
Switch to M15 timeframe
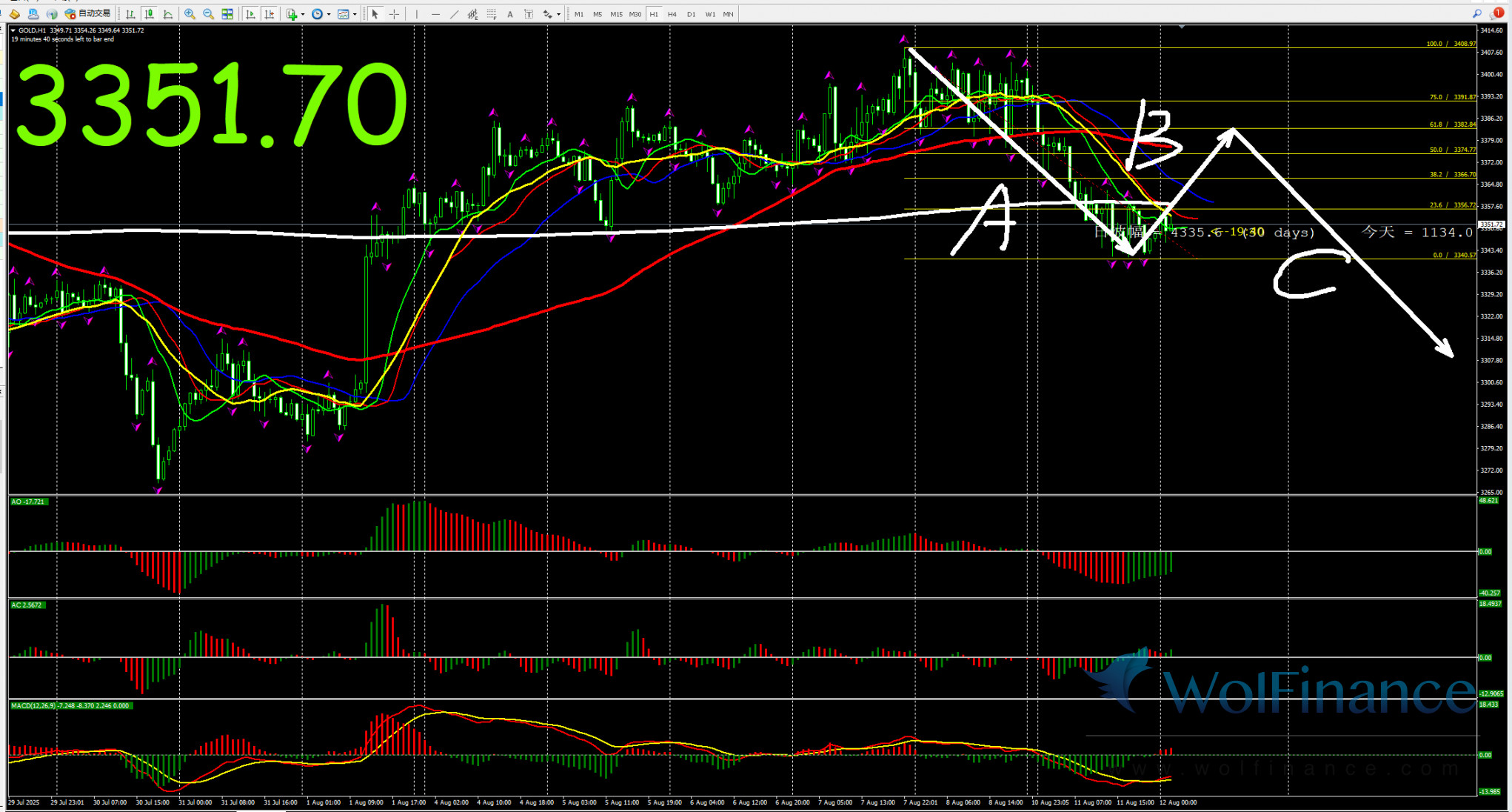coord(616,14)
